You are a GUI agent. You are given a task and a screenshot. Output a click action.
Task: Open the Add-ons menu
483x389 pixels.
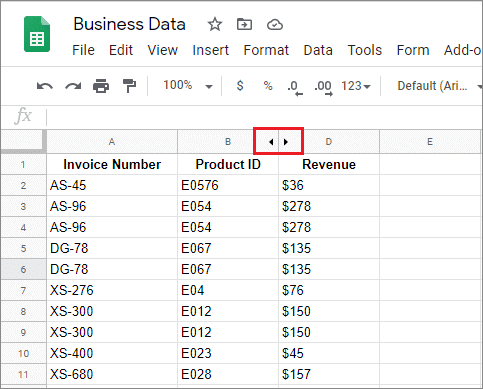click(x=463, y=50)
